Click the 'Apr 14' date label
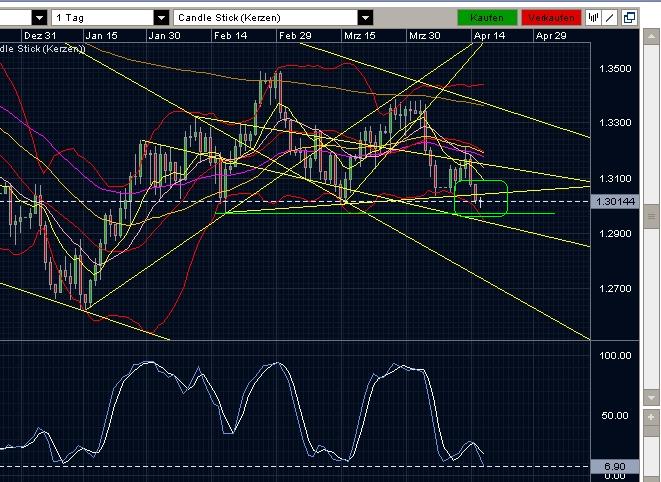This screenshot has height=482, width=661. pos(489,35)
